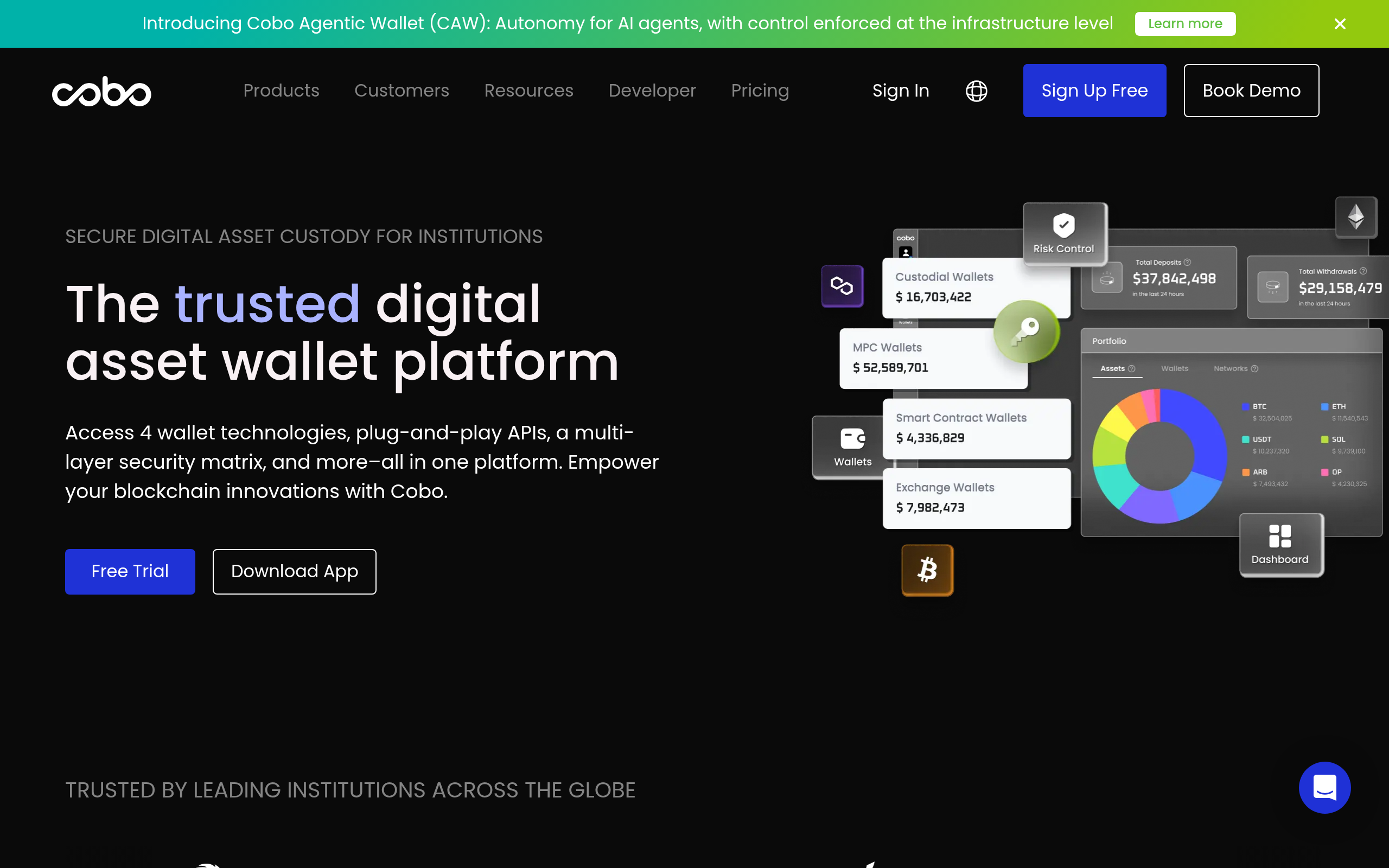The image size is (1389, 868).
Task: Click the Download App button
Action: coord(295,571)
